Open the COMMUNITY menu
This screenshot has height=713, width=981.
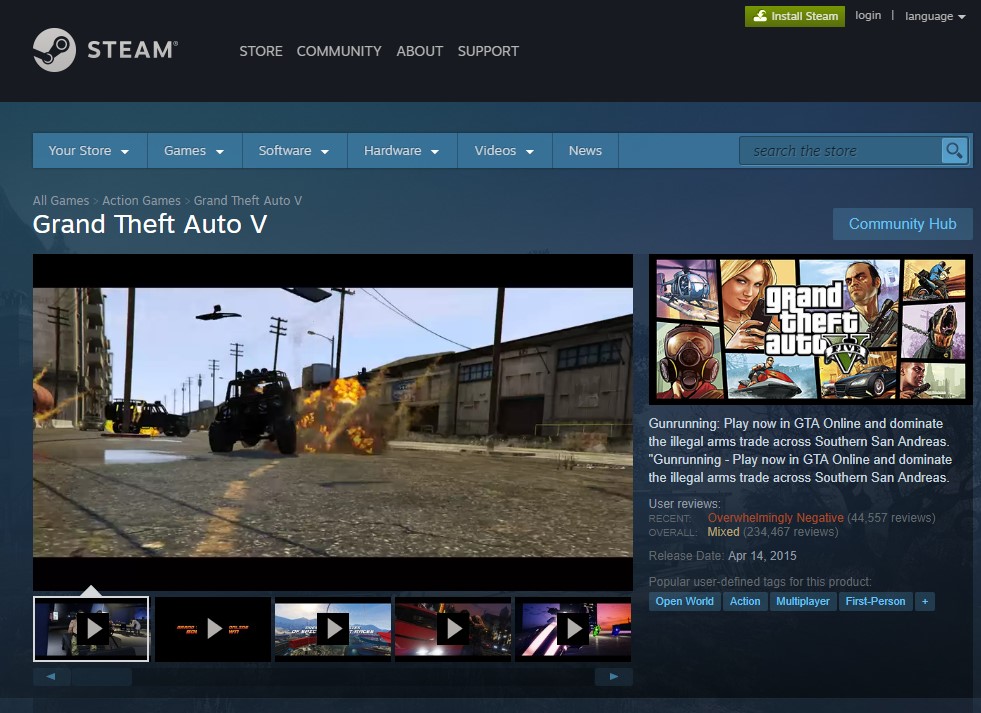[x=339, y=51]
